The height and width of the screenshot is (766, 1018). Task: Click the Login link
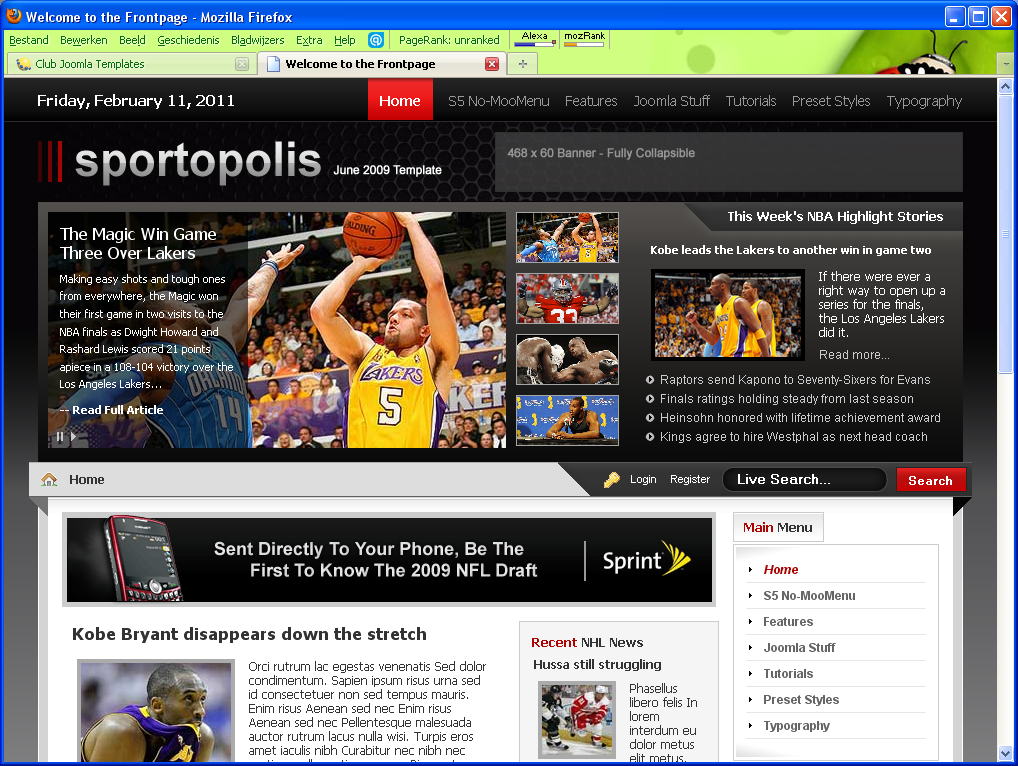(643, 479)
